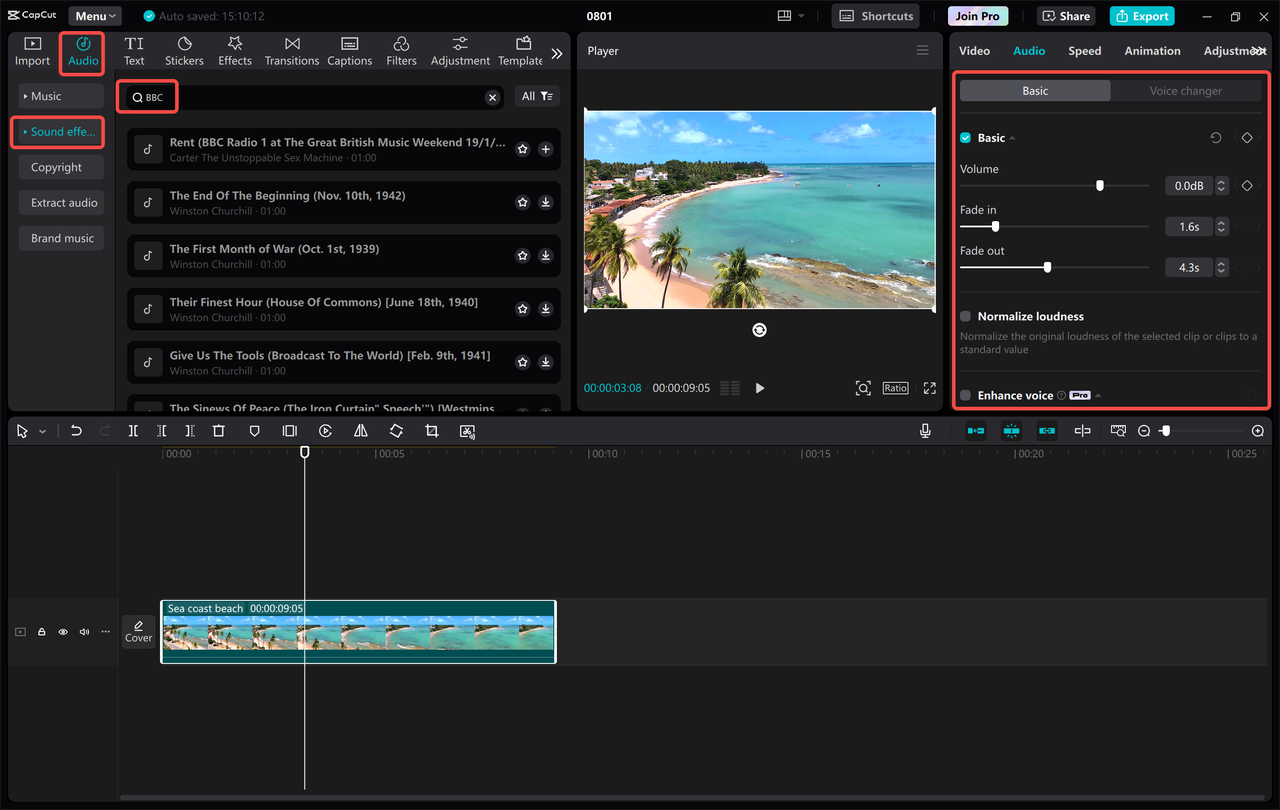Open the Stickers panel
Image resolution: width=1280 pixels, height=810 pixels.
click(x=184, y=50)
